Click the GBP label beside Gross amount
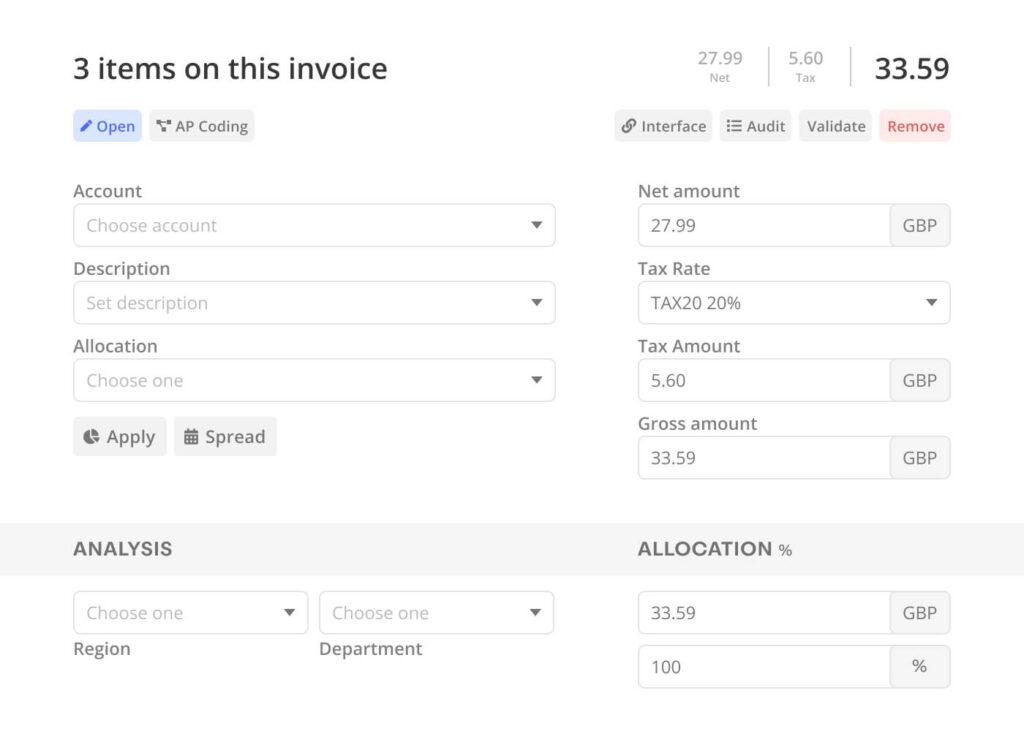Image resolution: width=1024 pixels, height=731 pixels. tap(919, 457)
